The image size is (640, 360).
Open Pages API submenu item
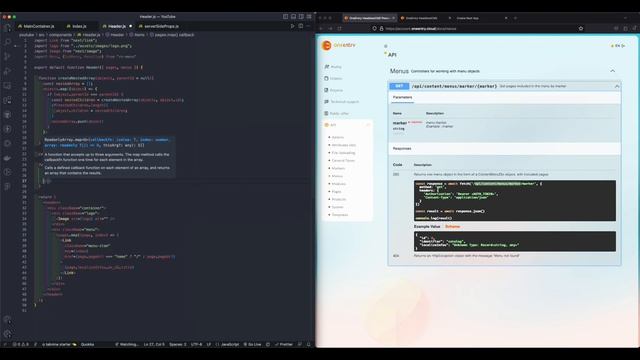point(336,191)
